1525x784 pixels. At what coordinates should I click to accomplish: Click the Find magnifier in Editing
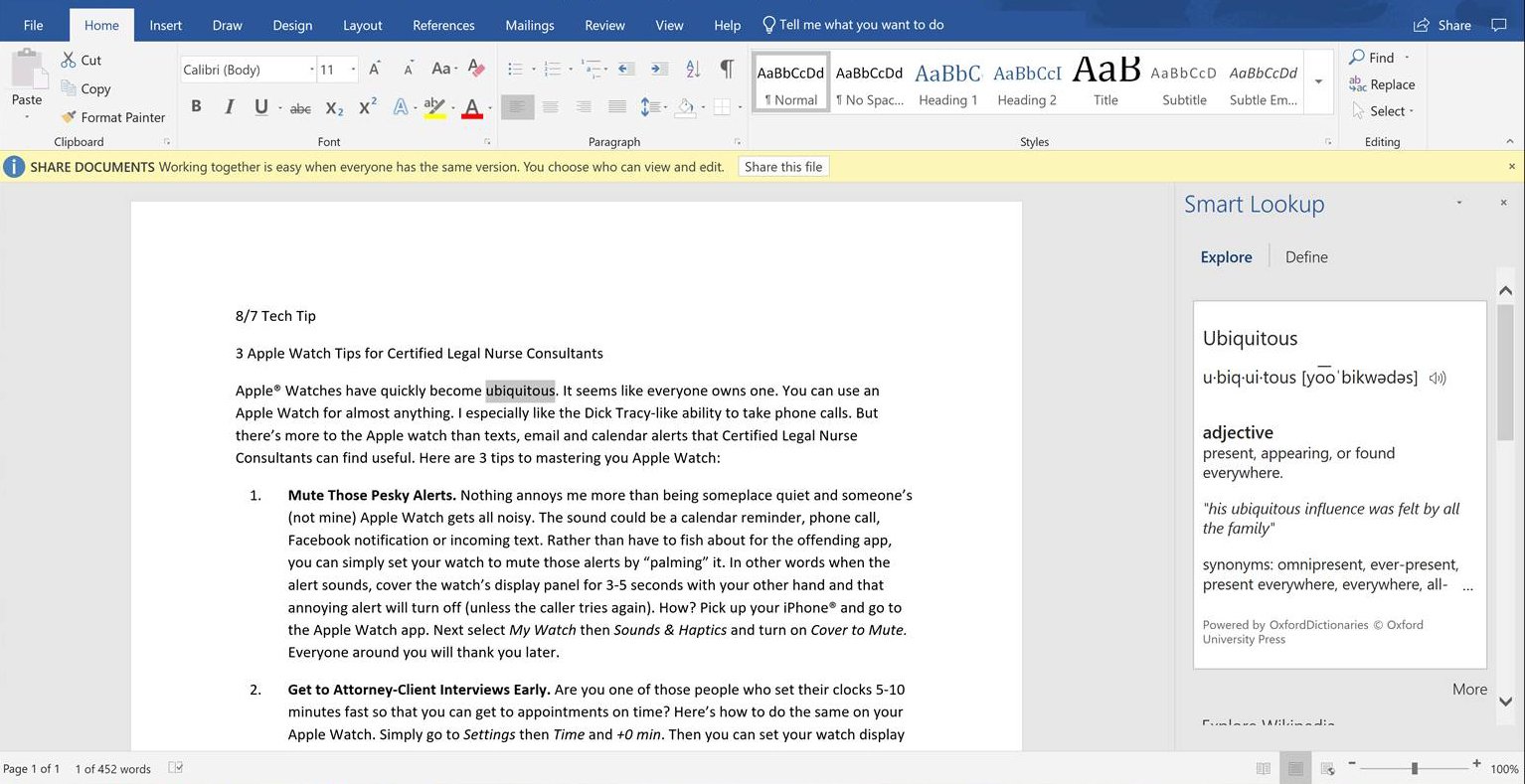pyautogui.click(x=1357, y=58)
